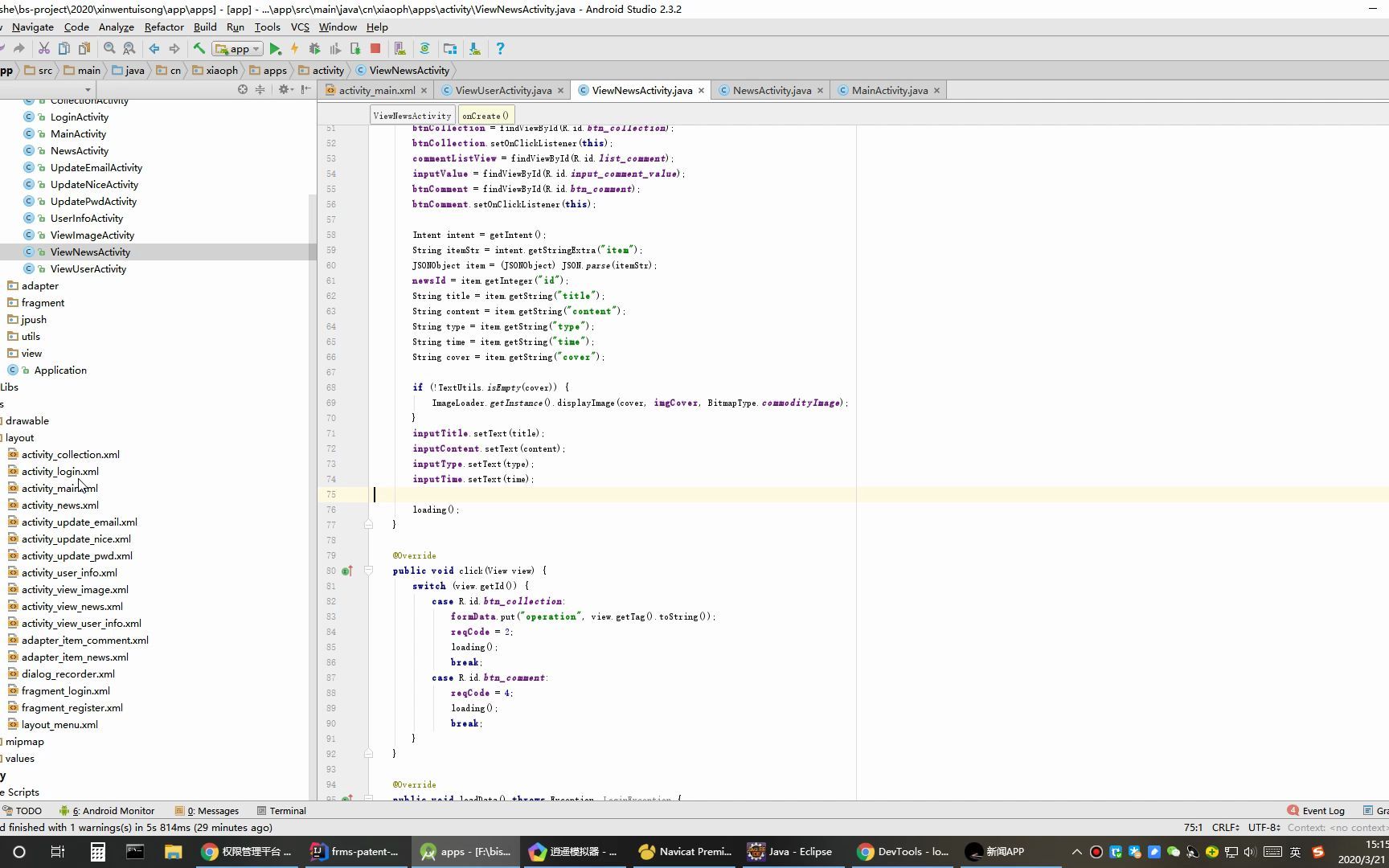
Task: Sync project with Gradle files icon
Action: click(x=424, y=49)
